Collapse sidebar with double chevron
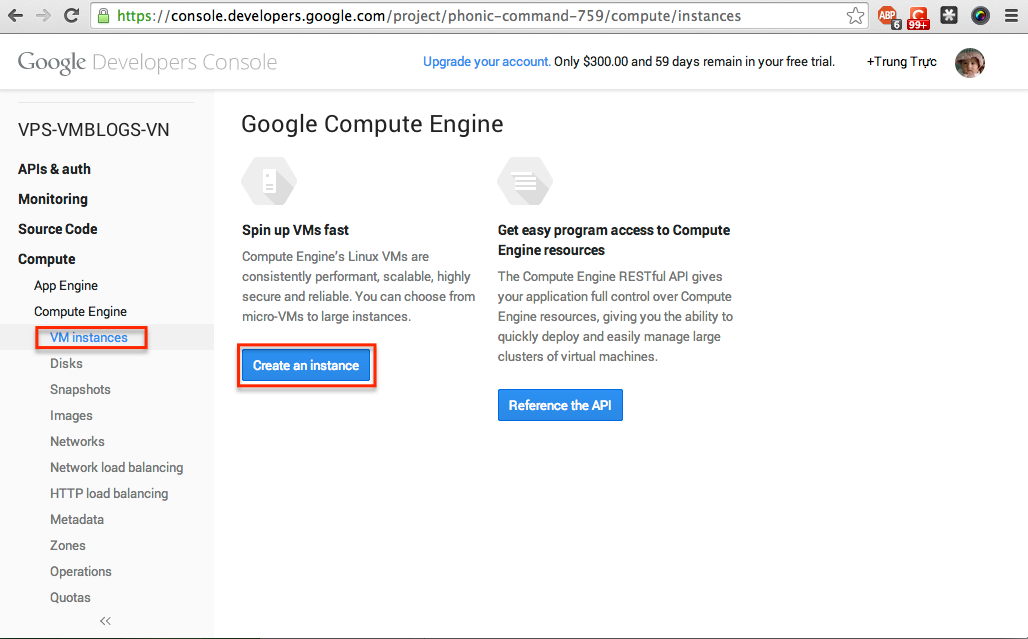1028x639 pixels. point(105,621)
